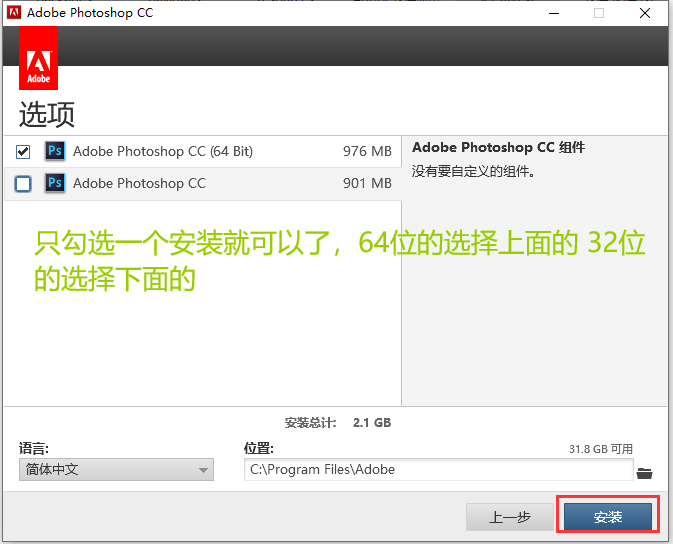The width and height of the screenshot is (673, 544).
Task: Open the 简体中文 language dropdown
Action: click(x=116, y=469)
